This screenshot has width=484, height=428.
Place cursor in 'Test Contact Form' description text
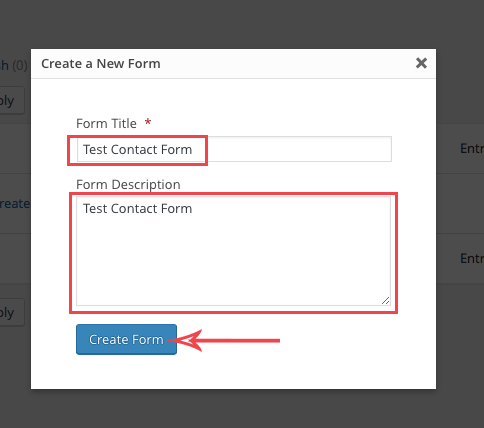[x=137, y=209]
